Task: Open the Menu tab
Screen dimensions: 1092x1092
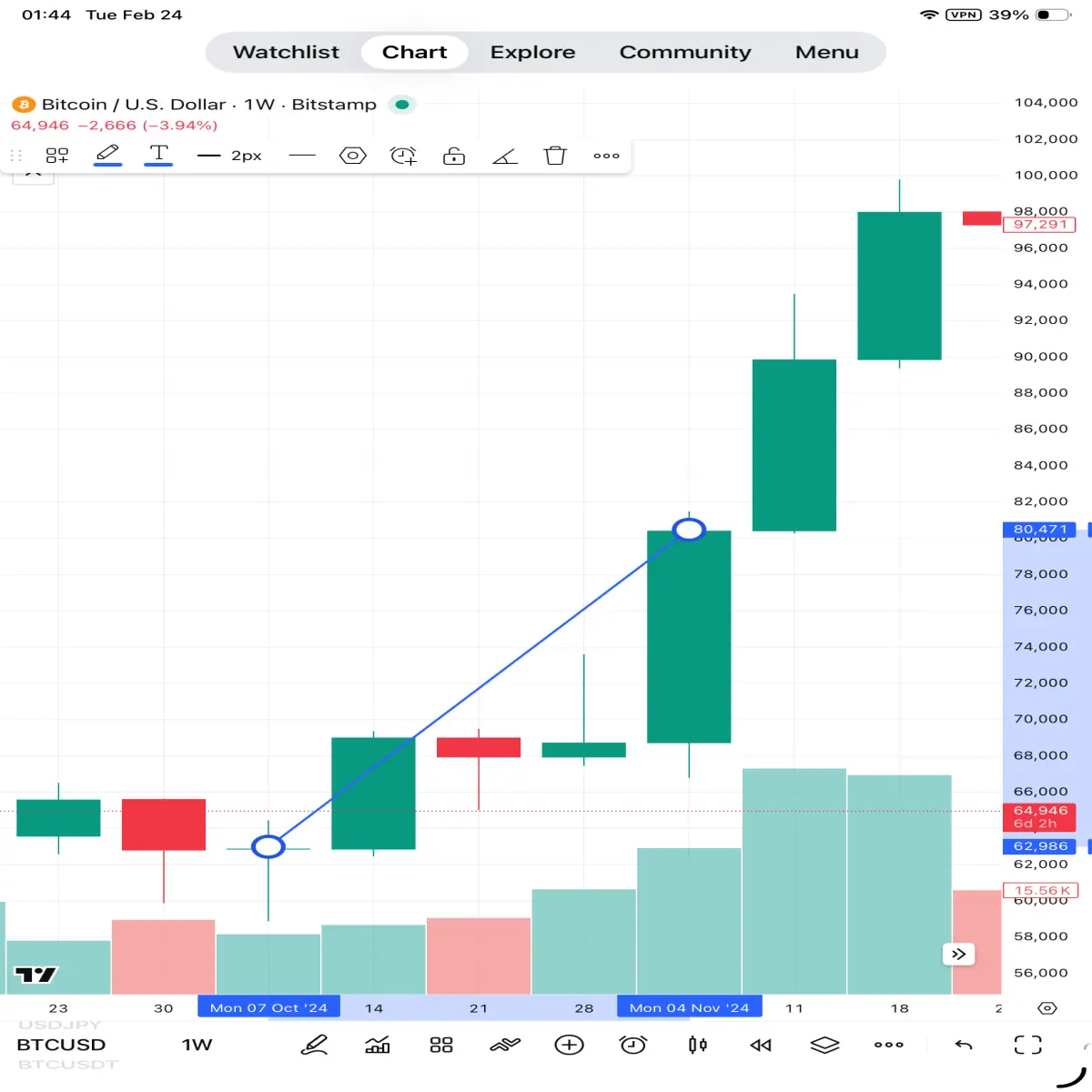Action: pyautogui.click(x=827, y=52)
